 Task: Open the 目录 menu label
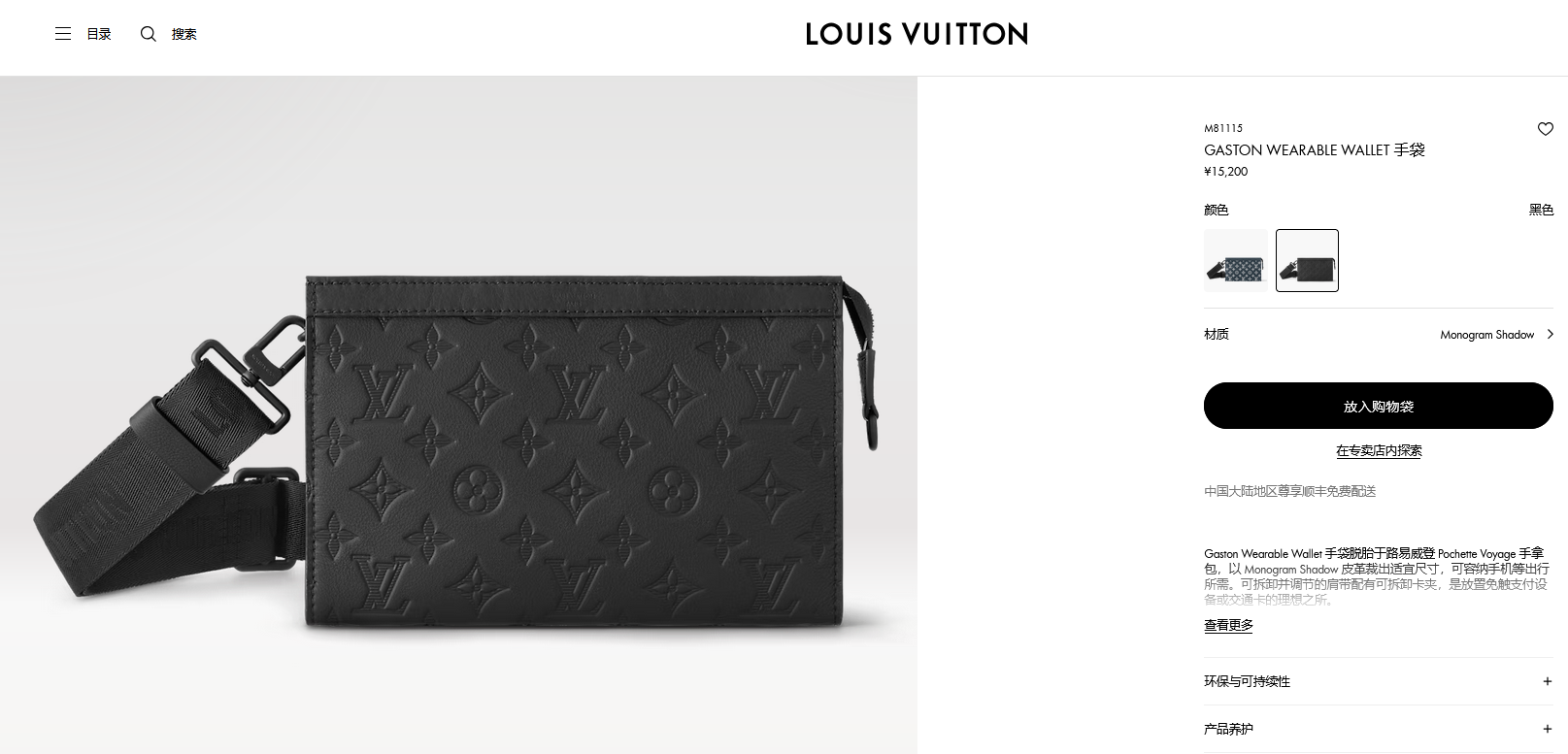click(x=99, y=34)
